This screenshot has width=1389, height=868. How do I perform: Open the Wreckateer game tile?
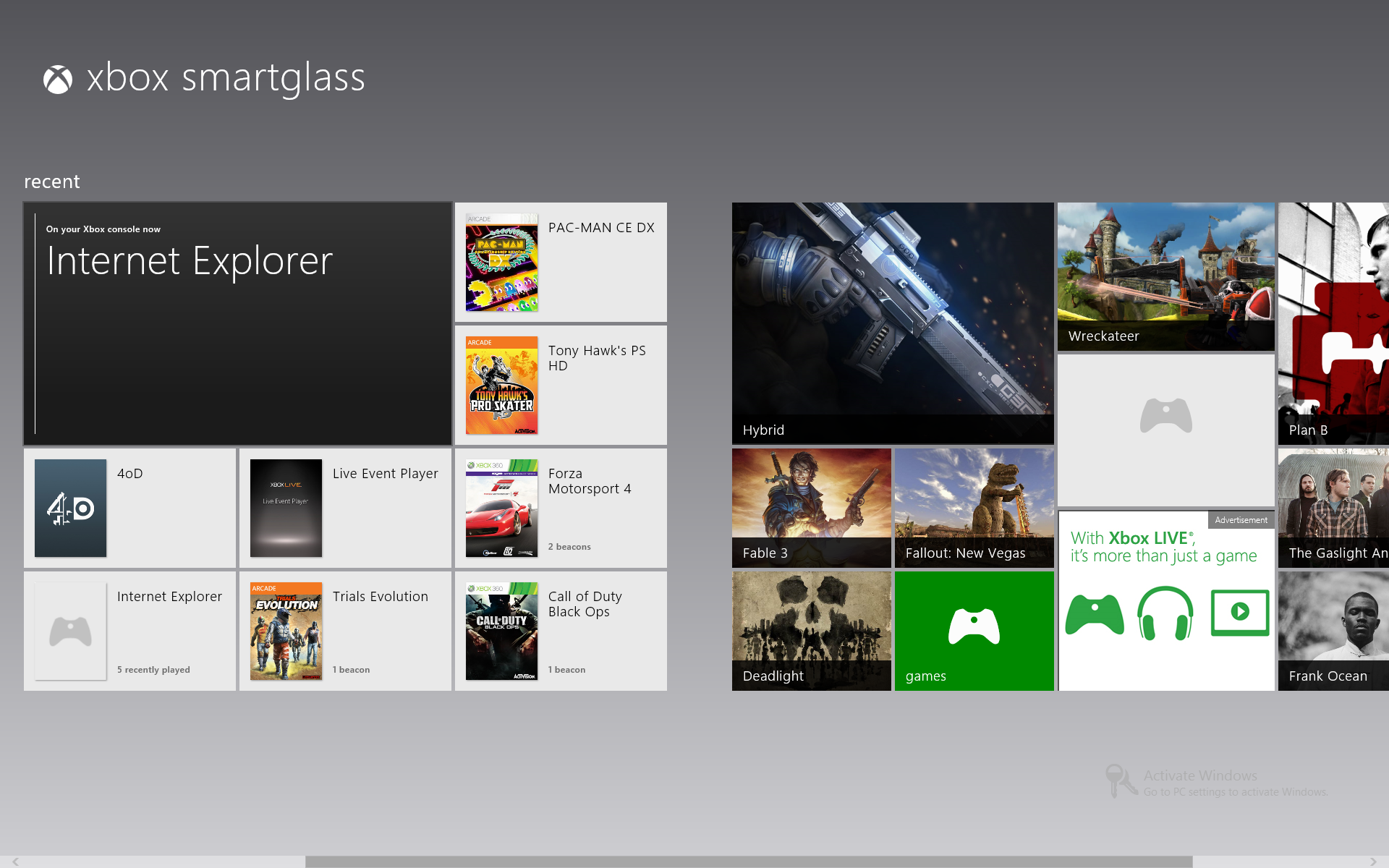coord(1165,277)
